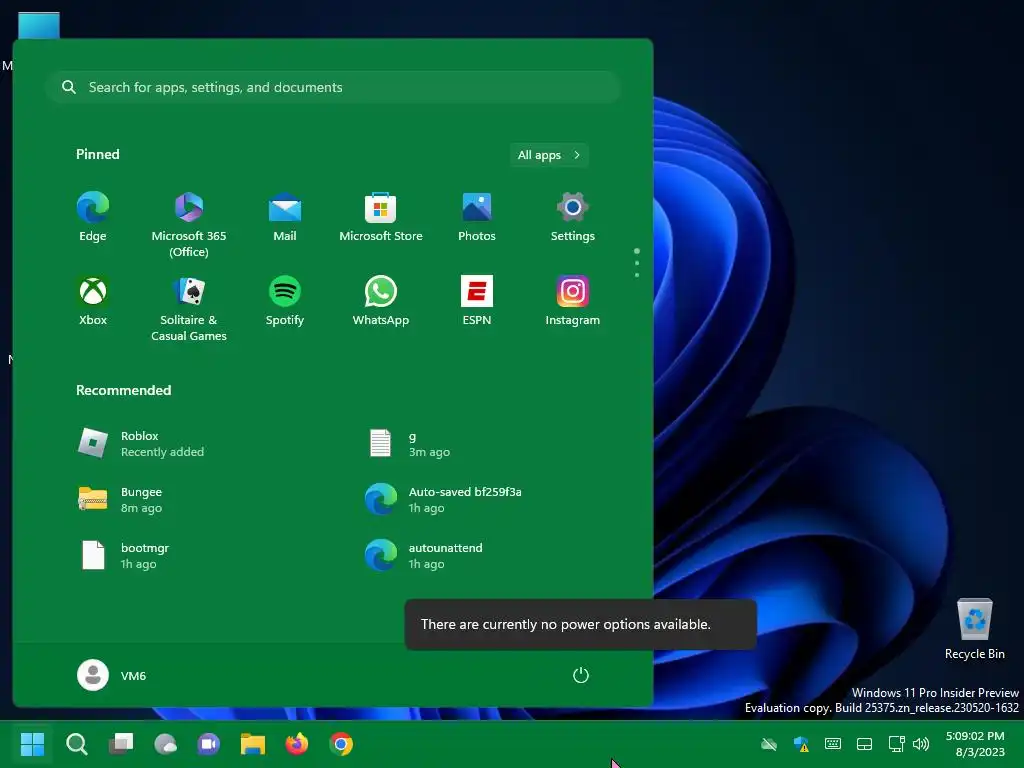Launch Microsoft 365 (Office) app
Screen dimensions: 1024x768
point(189,225)
